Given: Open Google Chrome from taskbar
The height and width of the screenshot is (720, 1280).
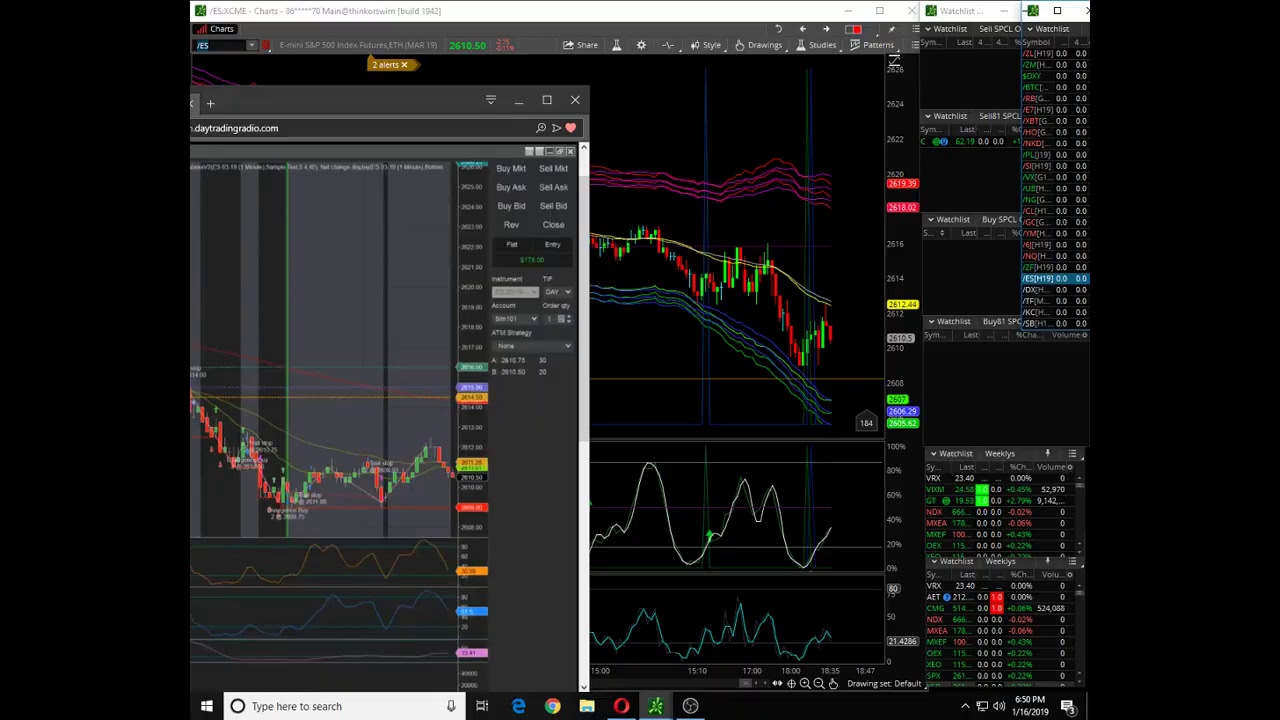Looking at the screenshot, I should [552, 706].
